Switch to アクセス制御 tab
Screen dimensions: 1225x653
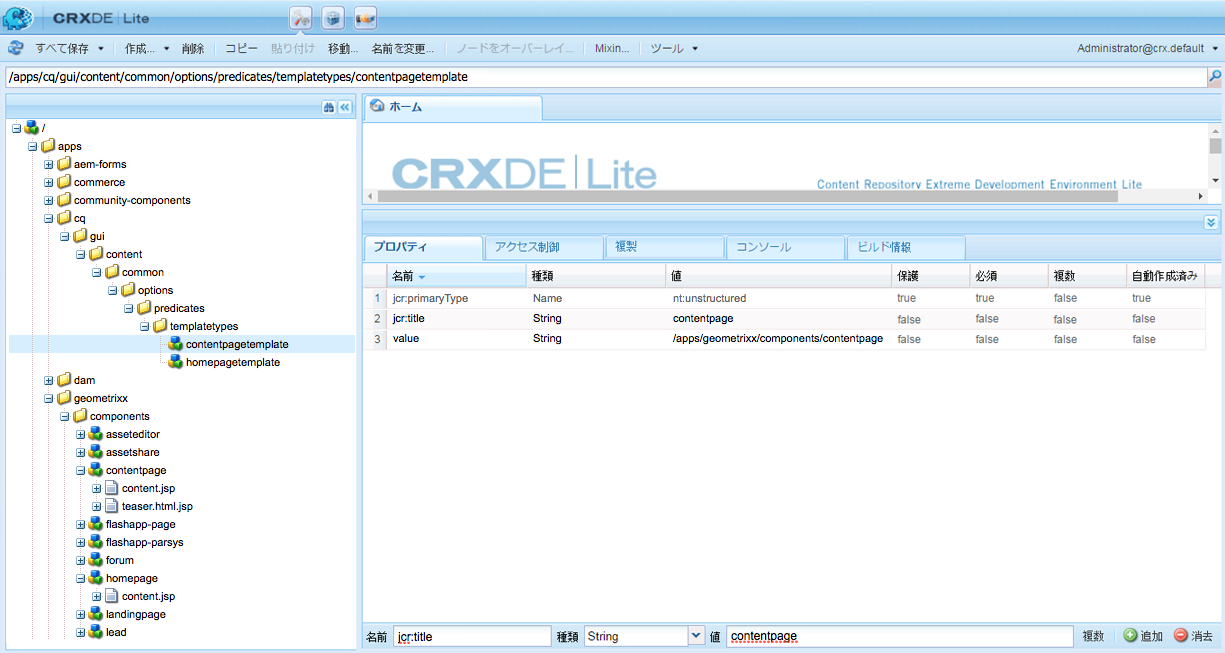point(543,247)
